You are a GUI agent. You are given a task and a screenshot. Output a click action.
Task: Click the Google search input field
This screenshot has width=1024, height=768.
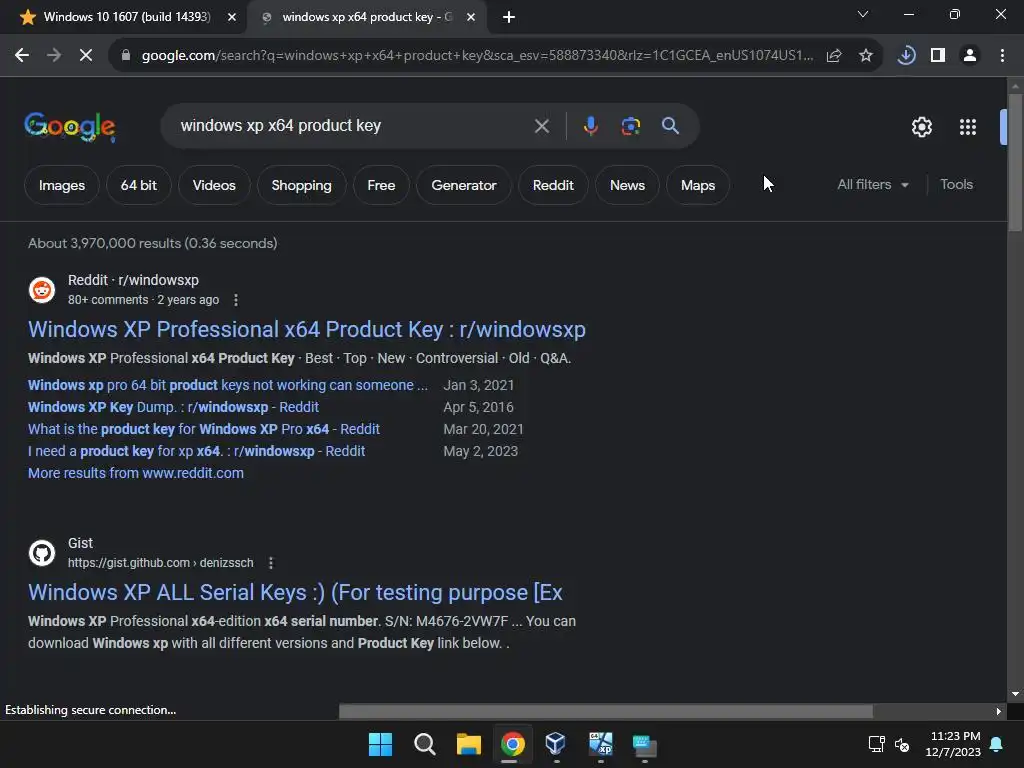point(353,125)
